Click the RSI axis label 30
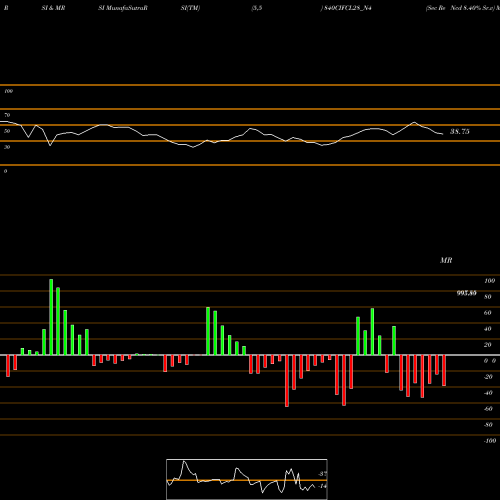 pos(7,147)
